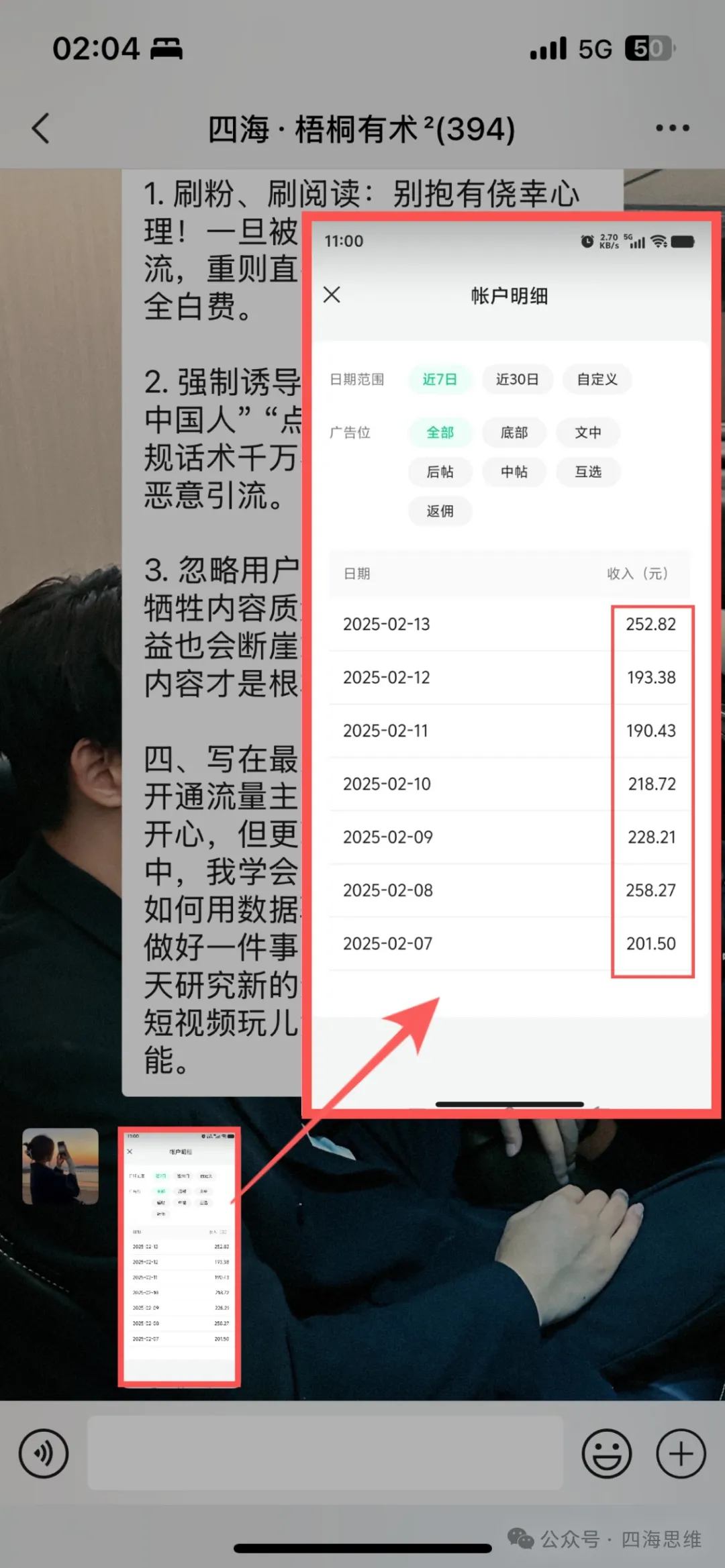Image resolution: width=725 pixels, height=1568 pixels.
Task: Filter ad position by 中帖
Action: point(514,472)
